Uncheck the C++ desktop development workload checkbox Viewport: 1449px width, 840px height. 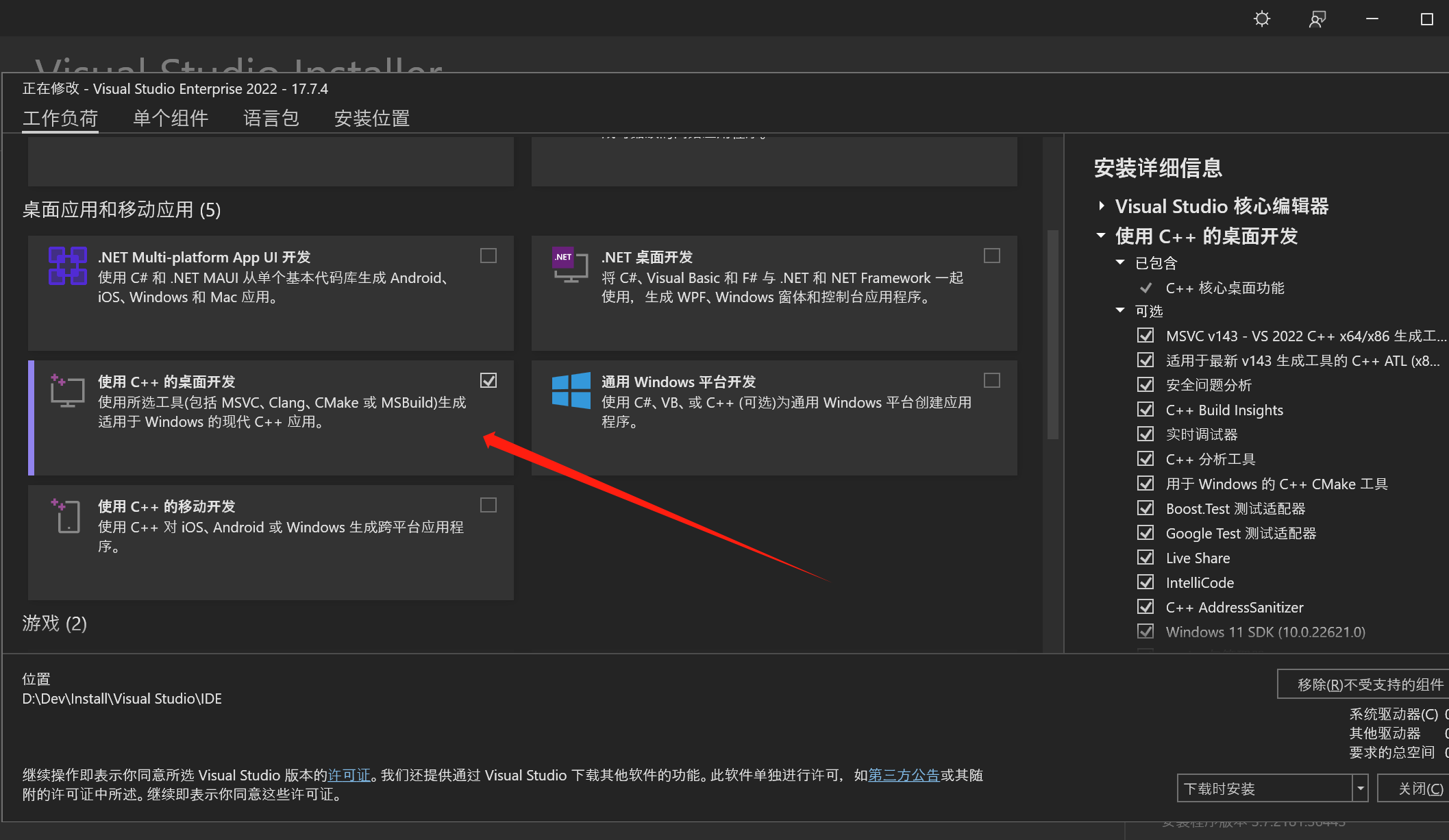click(488, 380)
